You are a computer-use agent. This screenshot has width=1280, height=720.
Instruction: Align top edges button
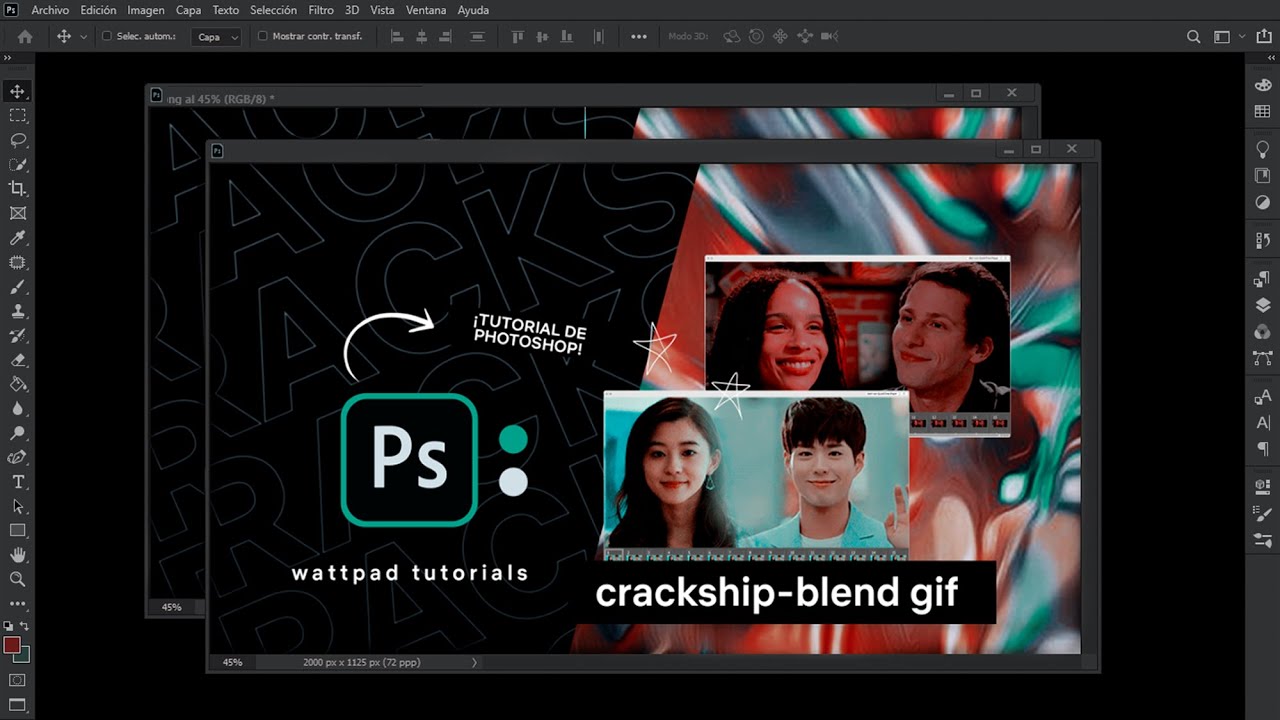coord(517,36)
